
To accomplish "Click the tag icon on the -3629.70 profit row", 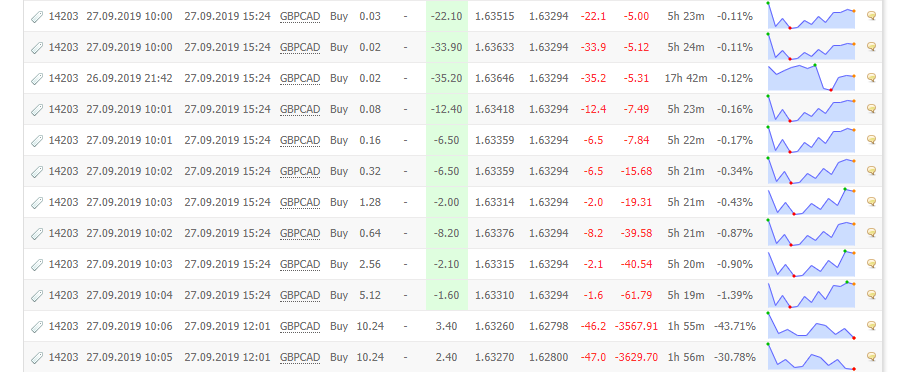I will (x=37, y=357).
